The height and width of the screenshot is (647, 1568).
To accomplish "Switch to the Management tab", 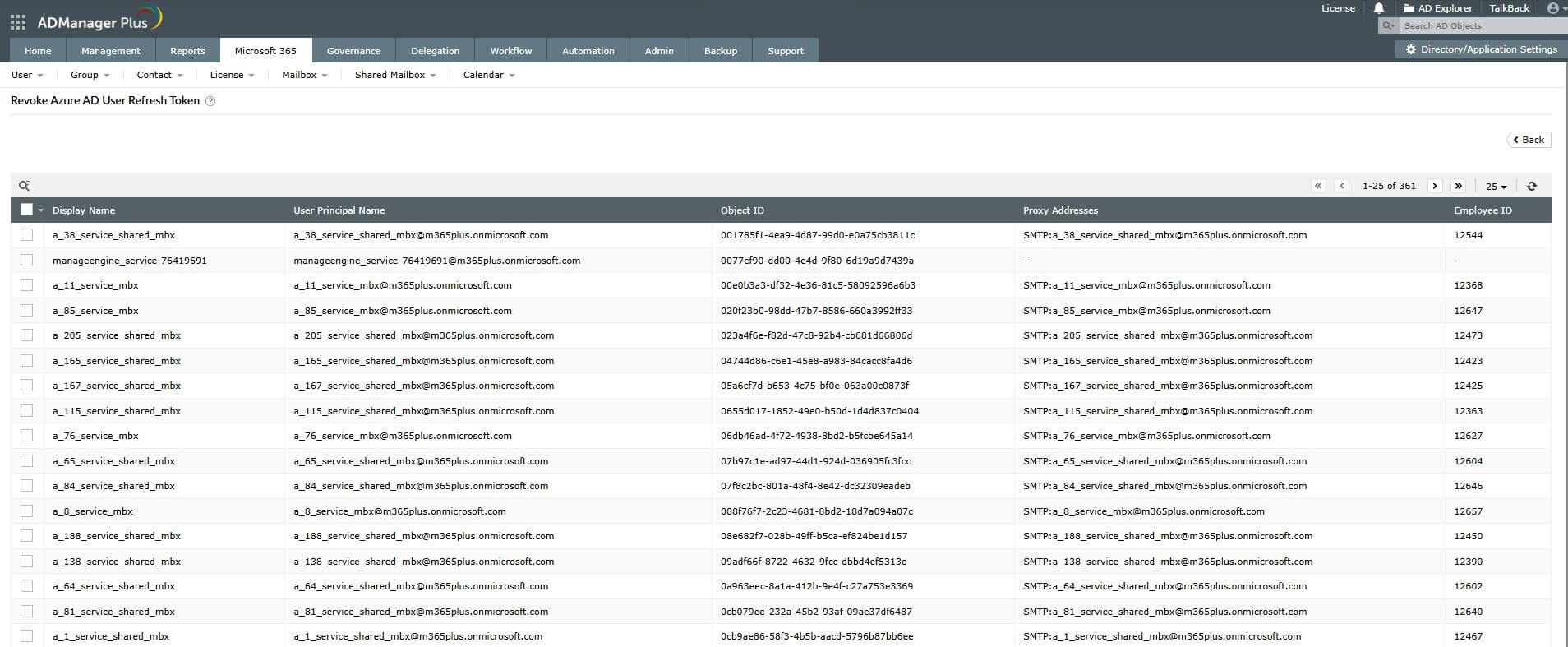I will [111, 51].
